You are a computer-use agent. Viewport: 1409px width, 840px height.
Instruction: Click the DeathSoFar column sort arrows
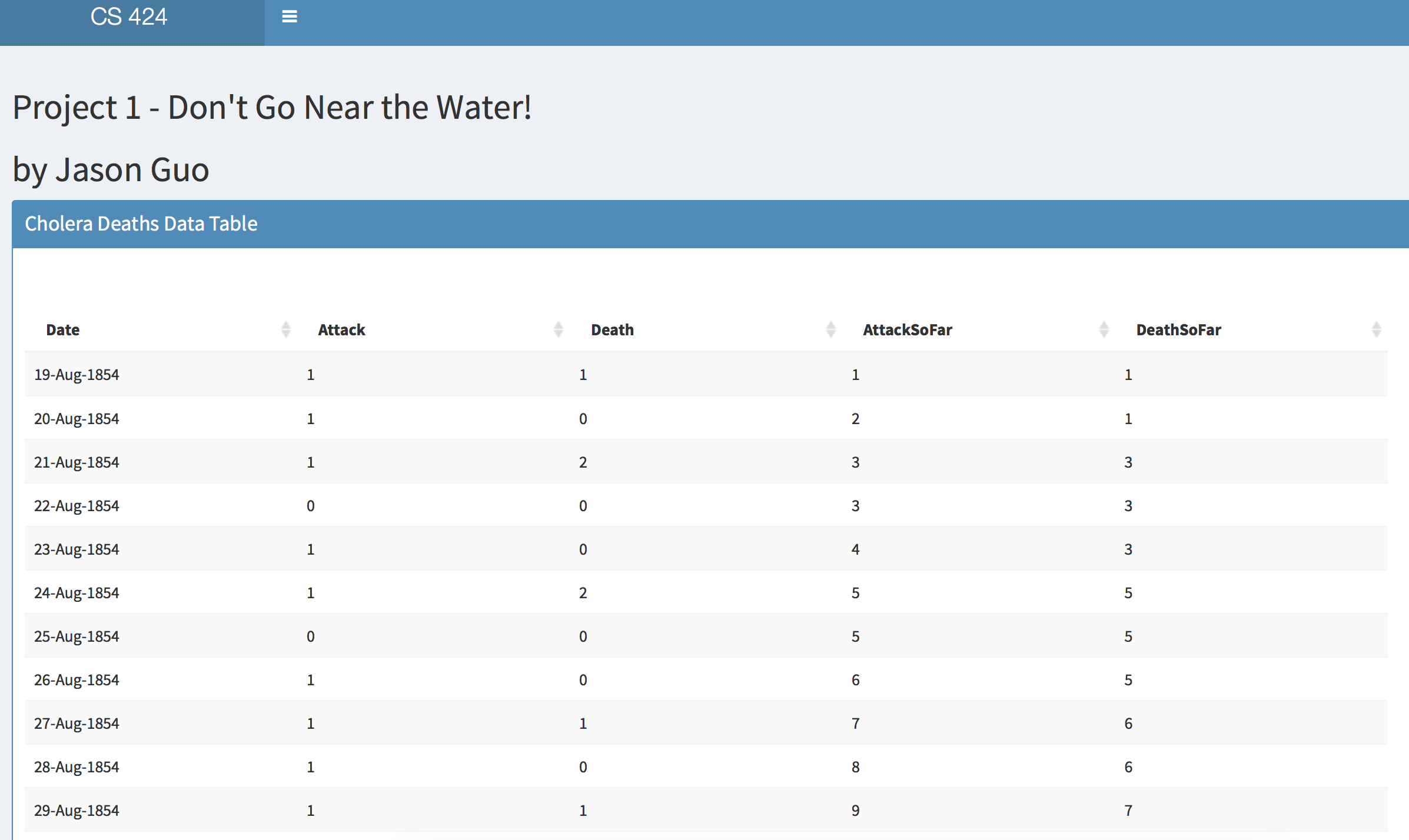point(1377,329)
